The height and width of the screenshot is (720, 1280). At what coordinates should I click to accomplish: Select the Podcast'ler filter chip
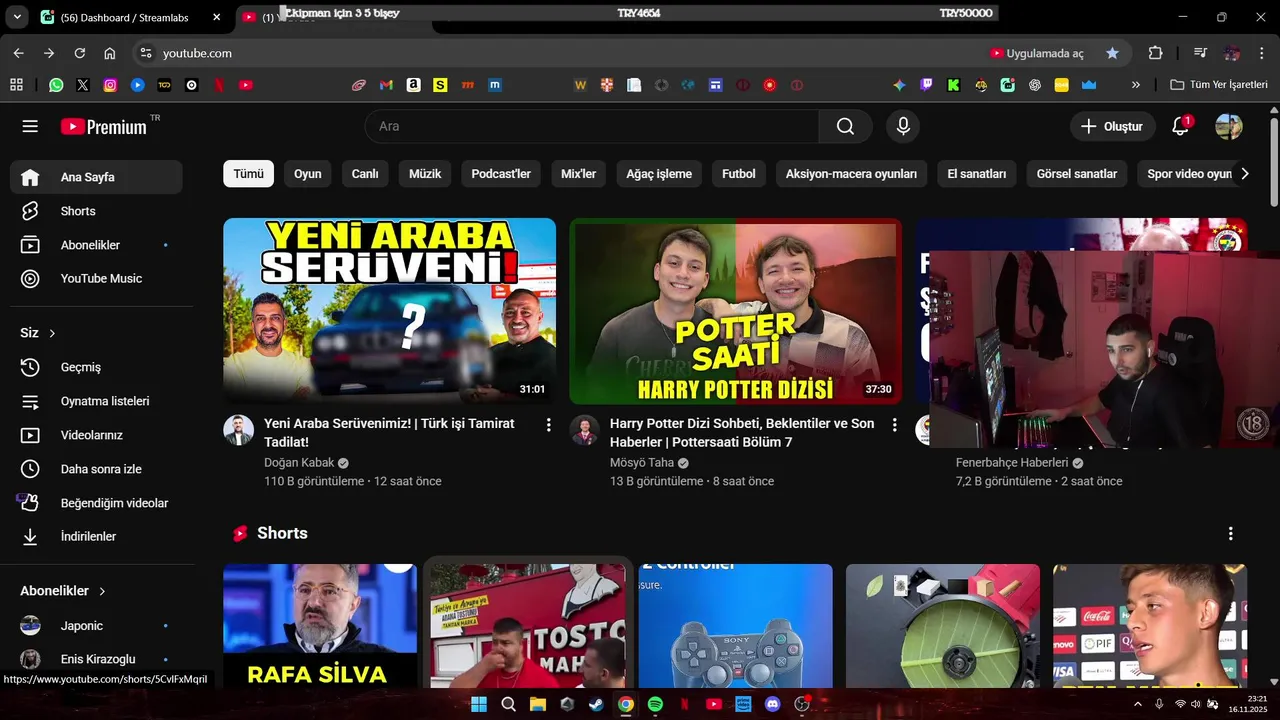501,174
